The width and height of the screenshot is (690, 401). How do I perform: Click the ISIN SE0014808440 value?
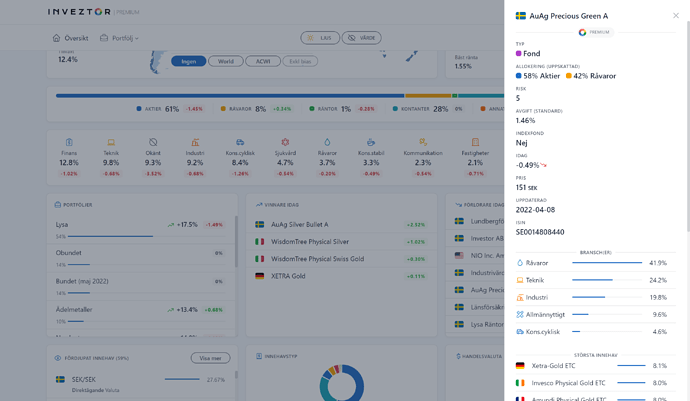pyautogui.click(x=540, y=232)
